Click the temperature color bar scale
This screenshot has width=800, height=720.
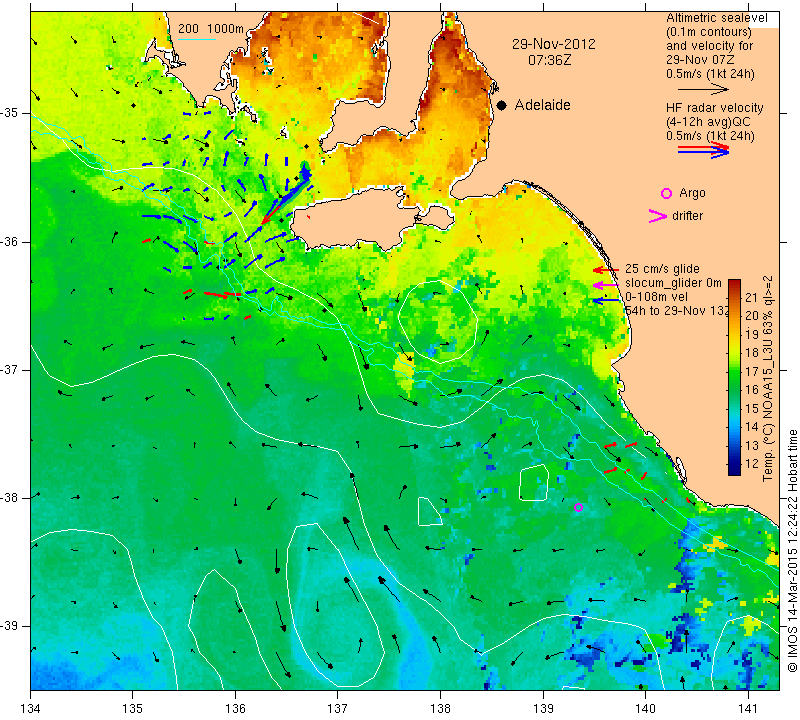click(734, 377)
